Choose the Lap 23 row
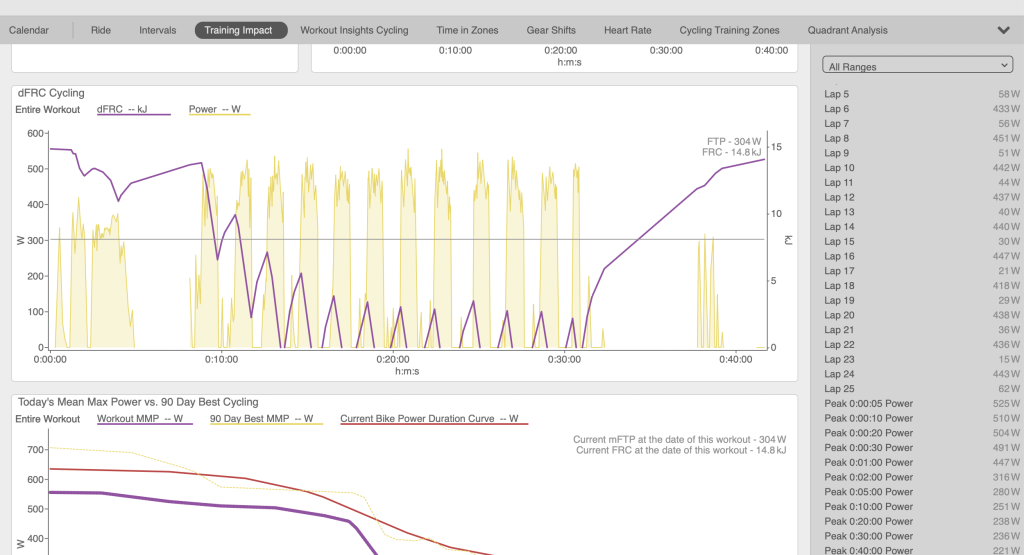 (x=921, y=360)
